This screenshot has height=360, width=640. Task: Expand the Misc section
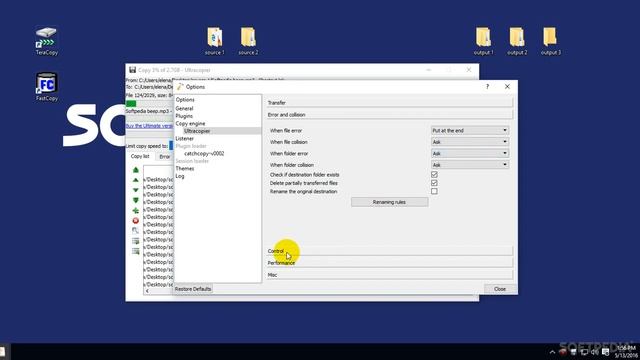pos(389,275)
